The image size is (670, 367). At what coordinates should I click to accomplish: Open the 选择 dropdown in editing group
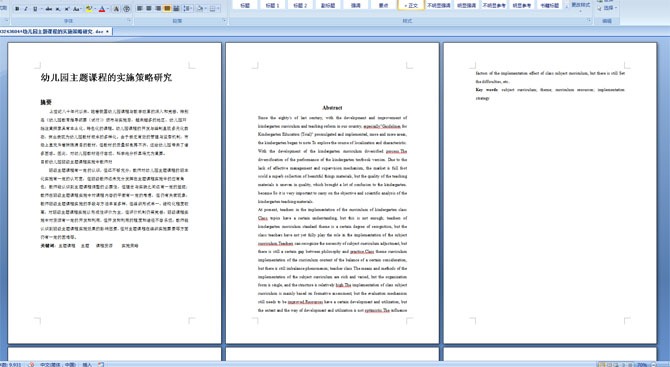tap(607, 8)
